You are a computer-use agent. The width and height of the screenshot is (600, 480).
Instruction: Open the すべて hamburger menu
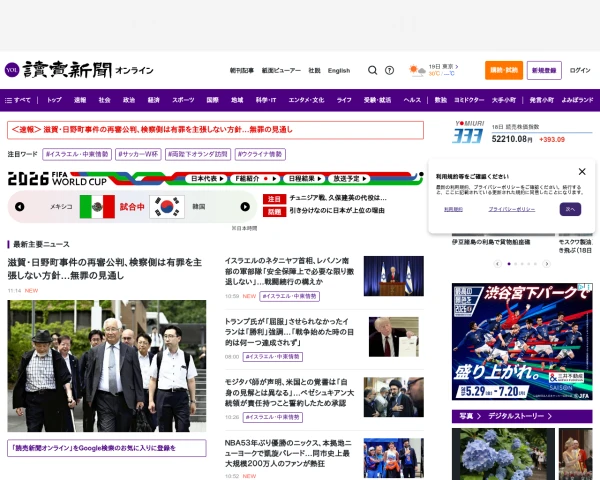tap(18, 100)
